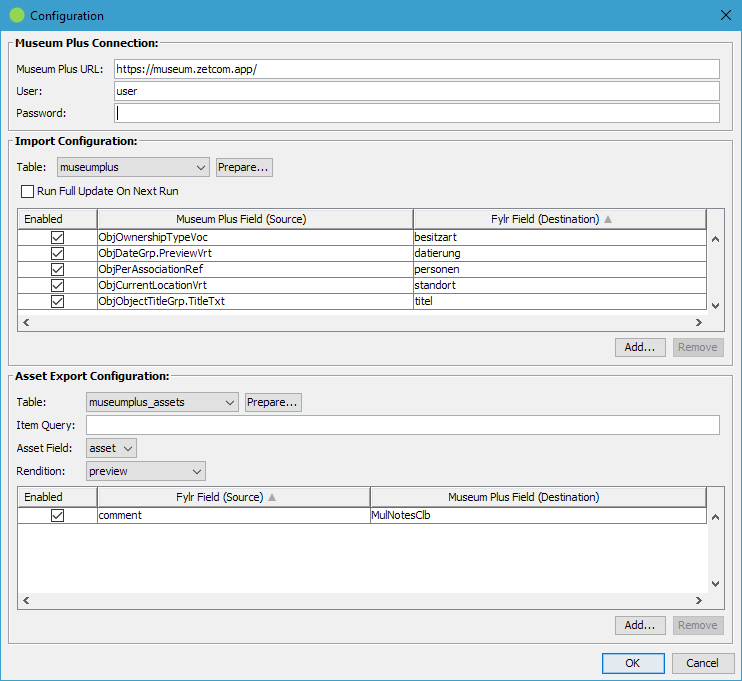Screen dimensions: 742x681
Task: Click sort arrow on Fylr Field (Source) header
Action: point(272,497)
